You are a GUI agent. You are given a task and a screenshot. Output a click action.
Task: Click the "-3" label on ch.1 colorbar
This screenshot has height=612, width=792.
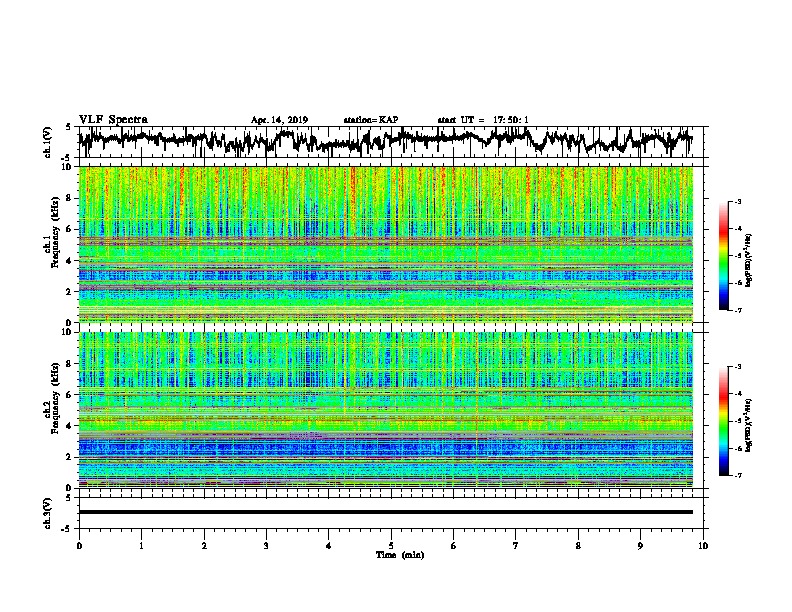737,201
